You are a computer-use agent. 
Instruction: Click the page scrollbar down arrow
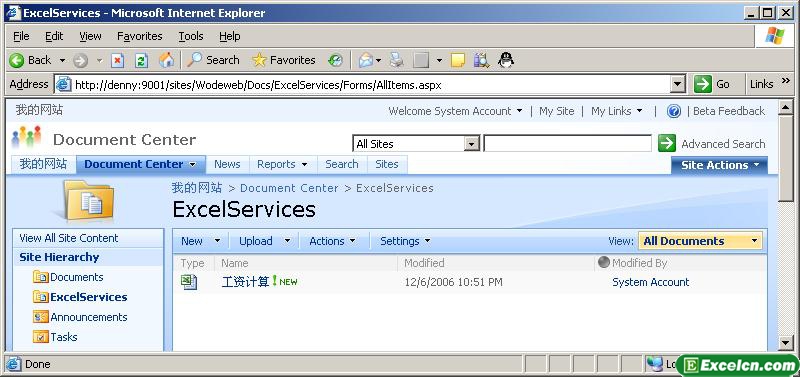[786, 343]
